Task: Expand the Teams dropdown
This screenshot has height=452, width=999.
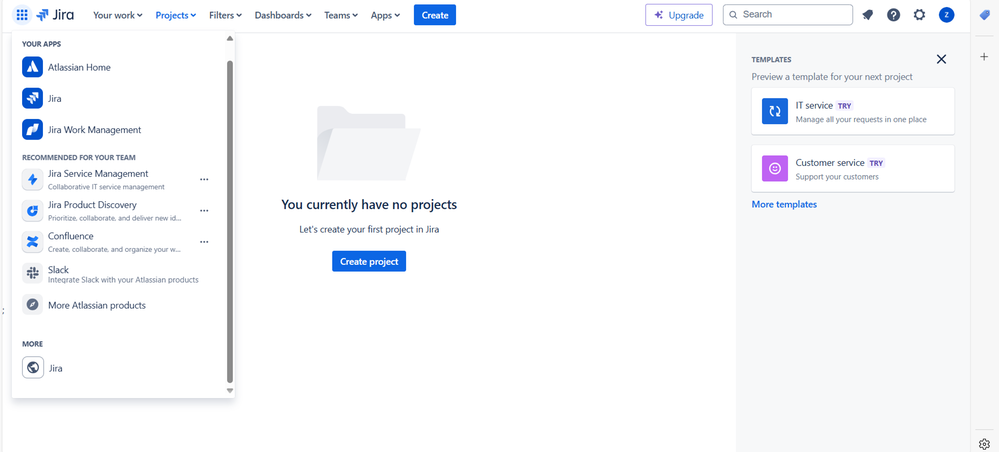Action: [x=341, y=15]
